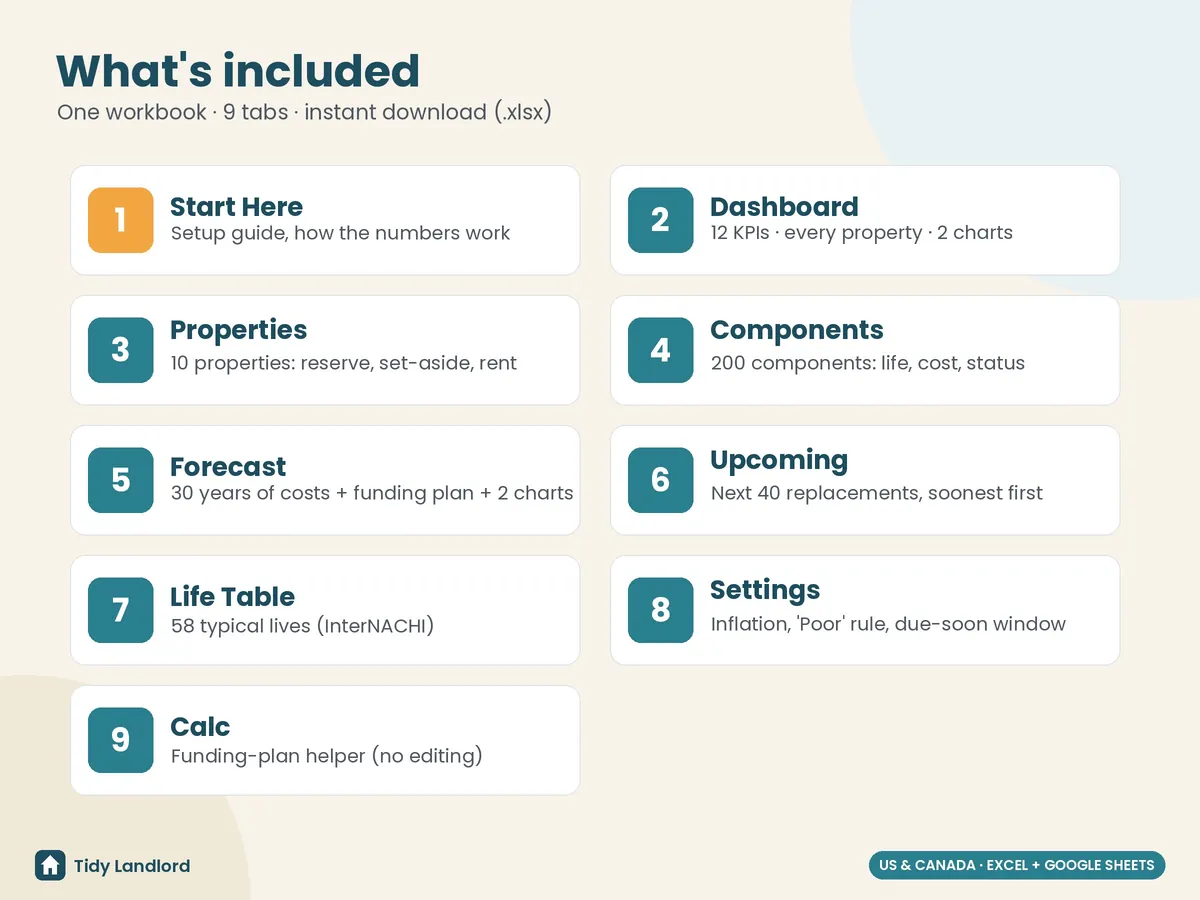Open the Settings card title
This screenshot has height=900, width=1200.
click(x=765, y=590)
